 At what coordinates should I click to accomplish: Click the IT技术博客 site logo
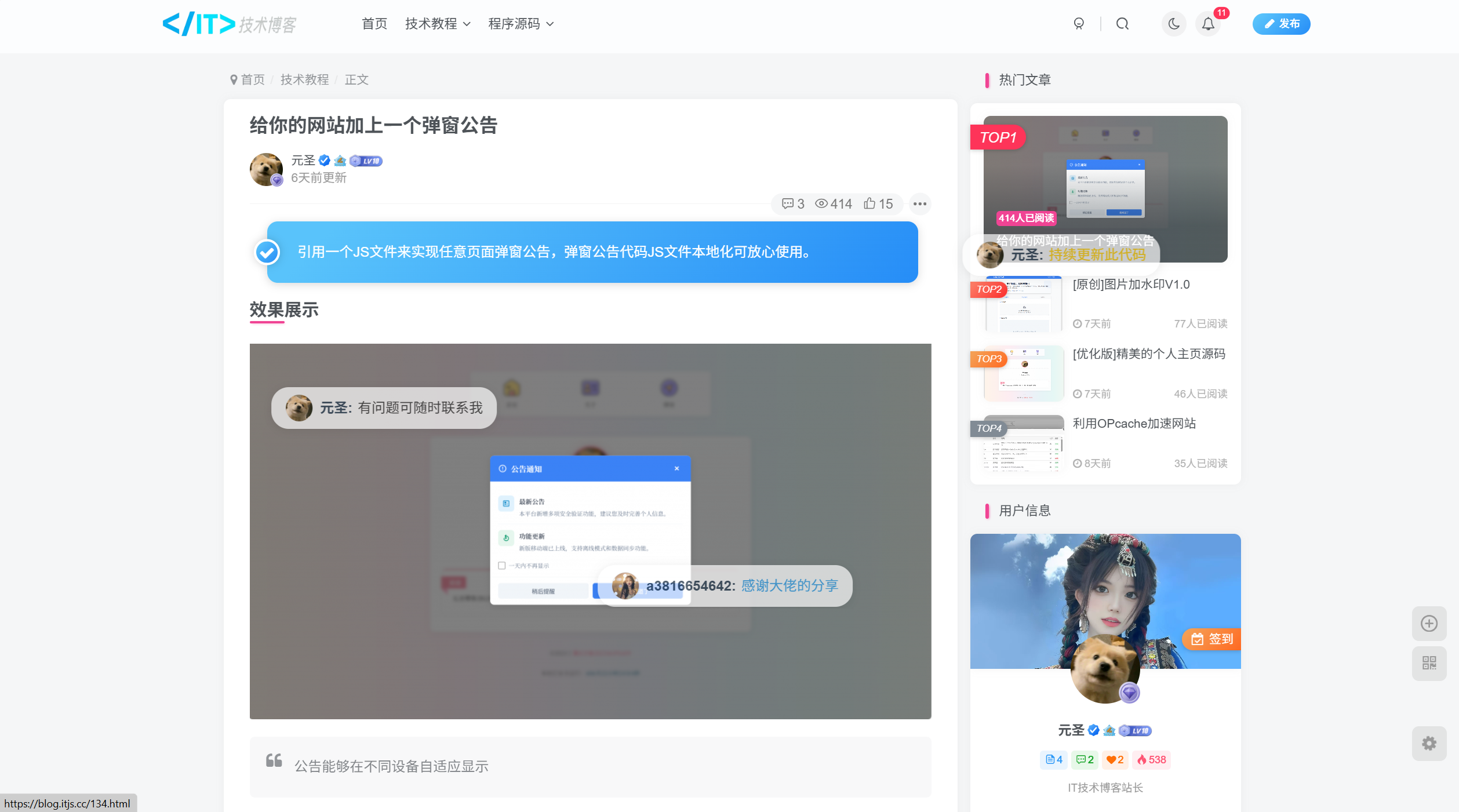[229, 24]
